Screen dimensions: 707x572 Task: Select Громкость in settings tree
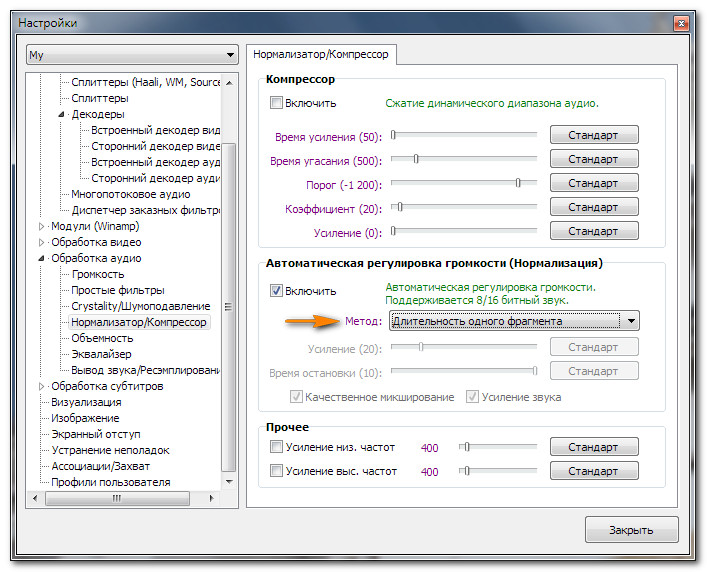pyautogui.click(x=98, y=275)
